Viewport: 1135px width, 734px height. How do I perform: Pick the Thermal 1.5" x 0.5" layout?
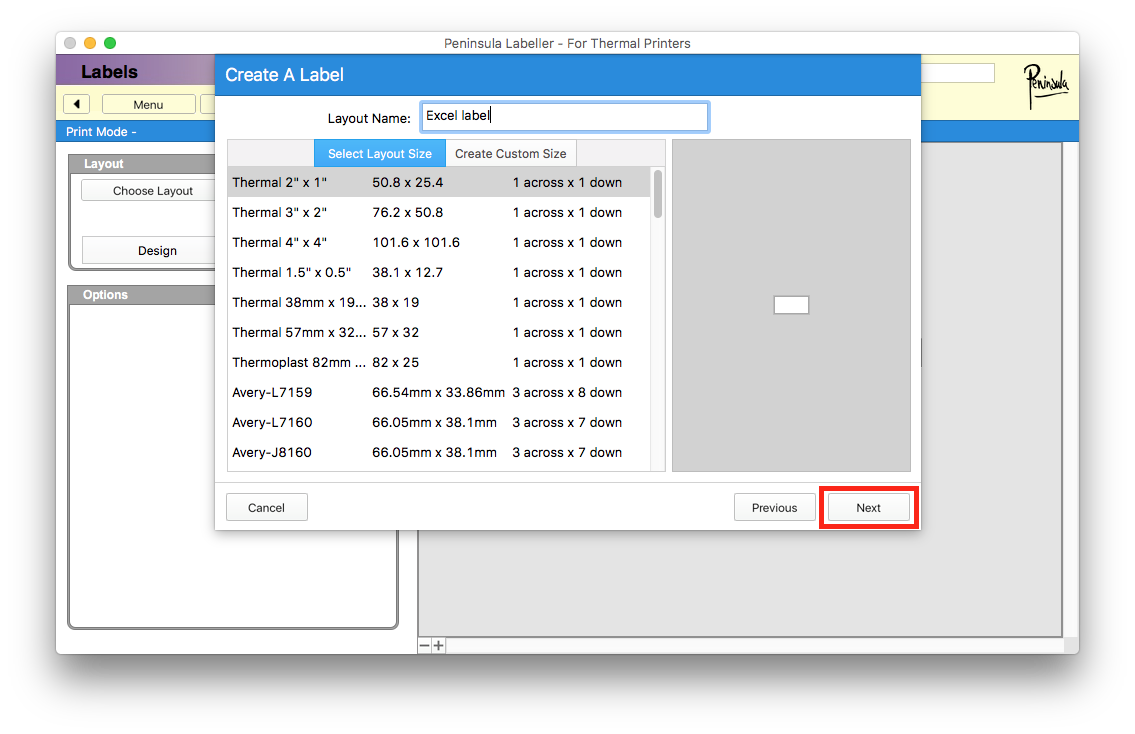point(439,272)
